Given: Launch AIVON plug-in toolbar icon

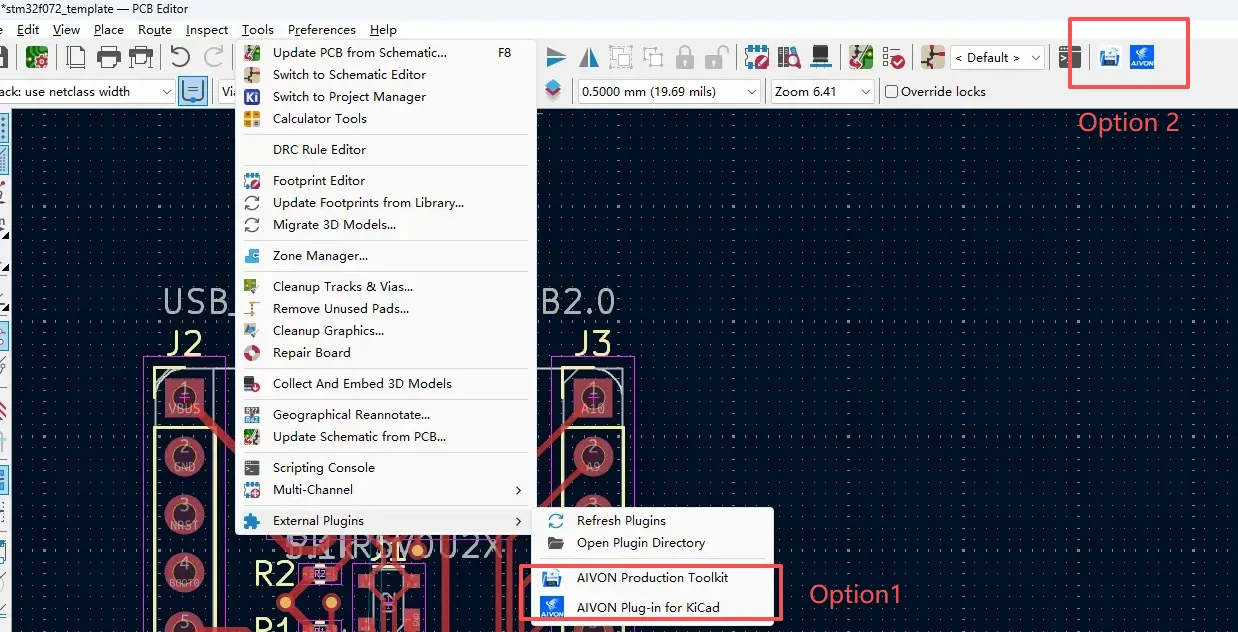Looking at the screenshot, I should [x=1142, y=57].
